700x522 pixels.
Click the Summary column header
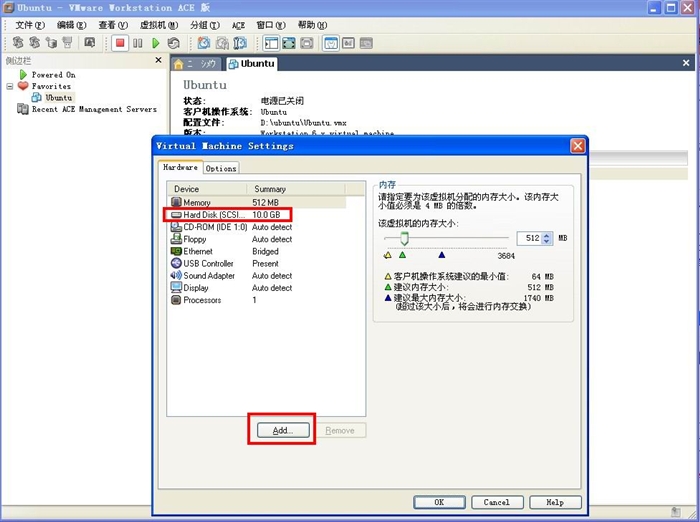pyautogui.click(x=296, y=189)
